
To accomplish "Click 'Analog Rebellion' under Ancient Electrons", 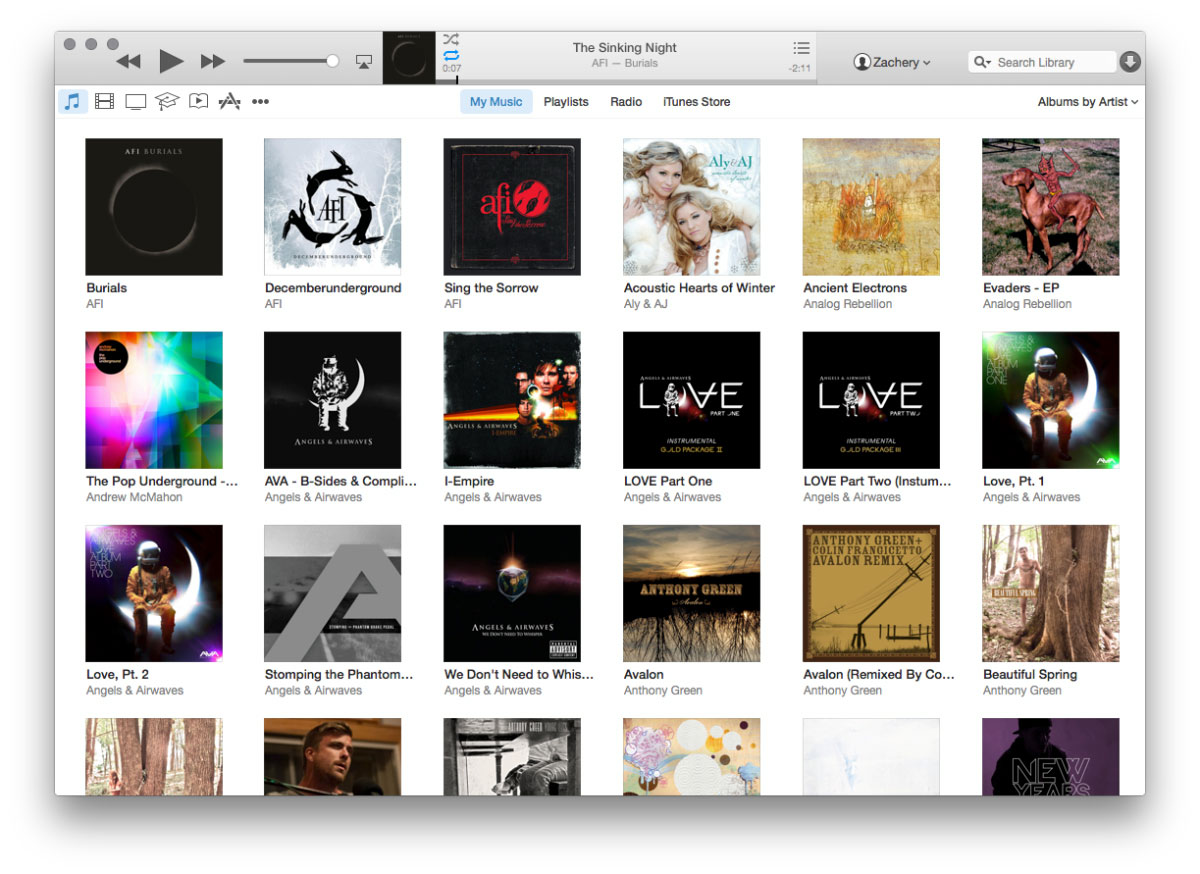I will click(848, 304).
